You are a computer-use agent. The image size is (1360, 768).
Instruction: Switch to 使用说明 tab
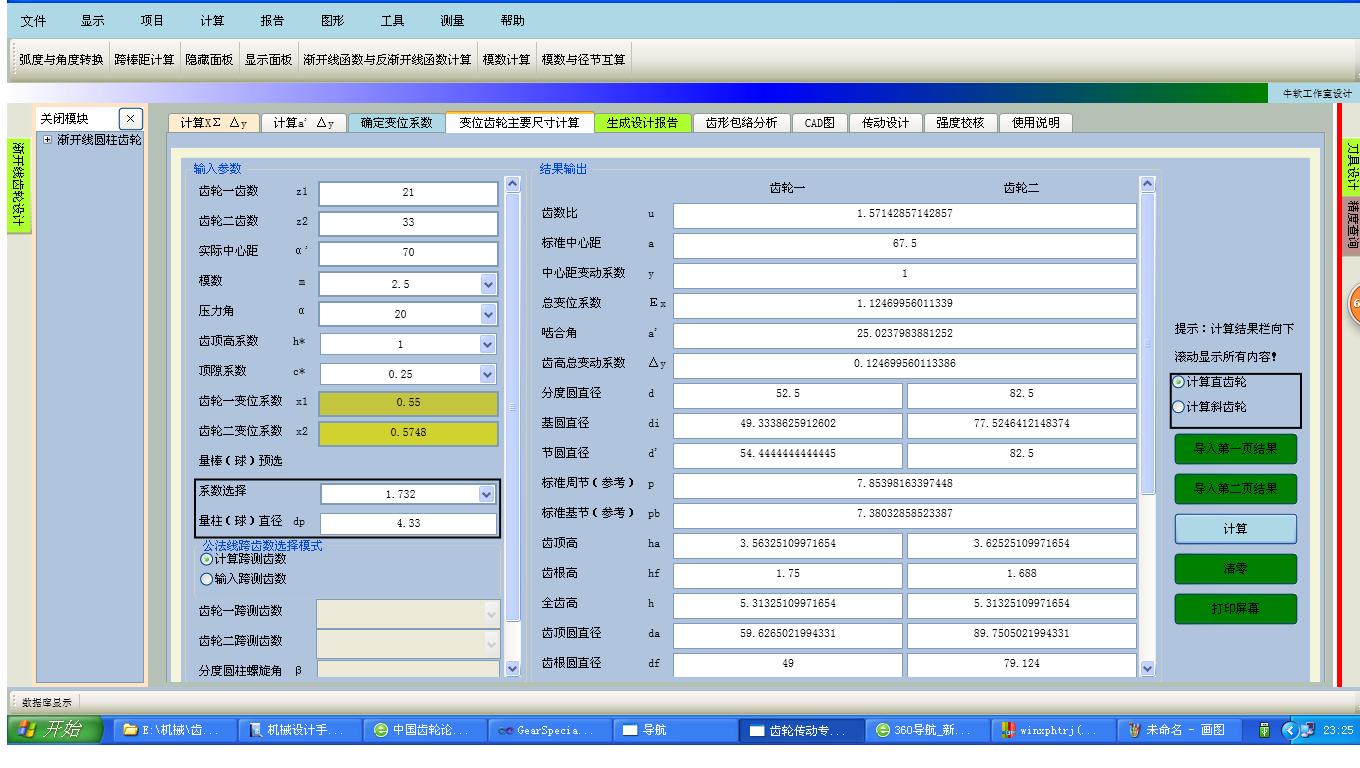coord(1036,123)
